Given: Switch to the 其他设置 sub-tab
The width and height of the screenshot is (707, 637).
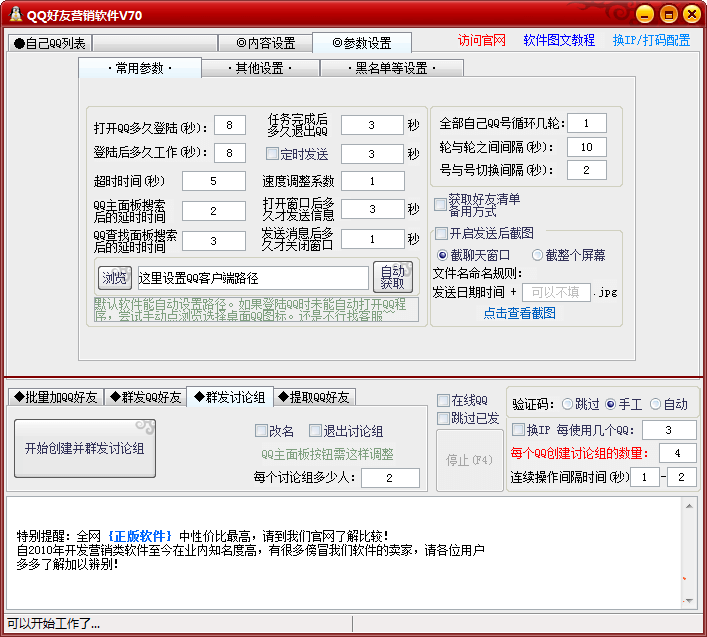Looking at the screenshot, I should [260, 69].
